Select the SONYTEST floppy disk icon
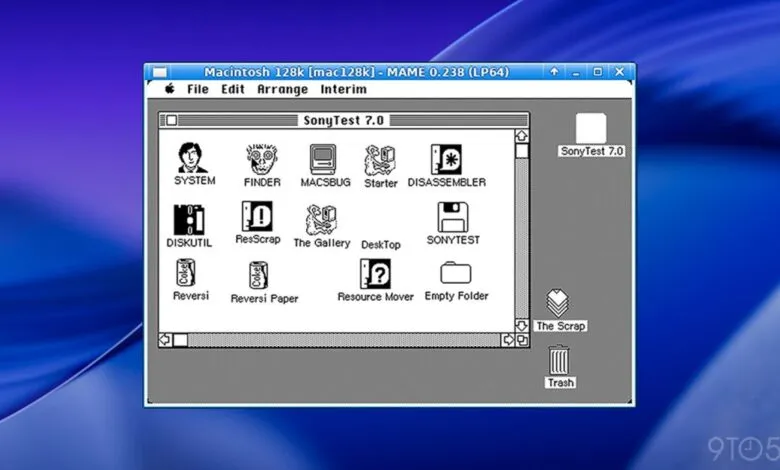Image resolution: width=780 pixels, height=470 pixels. [x=453, y=217]
